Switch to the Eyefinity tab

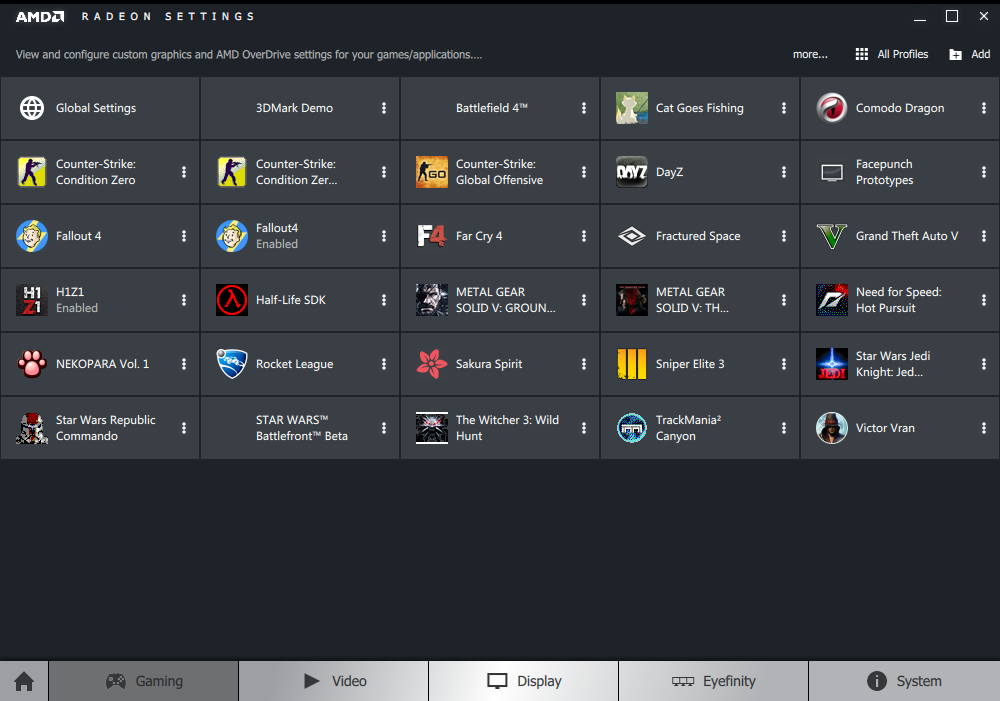point(714,681)
